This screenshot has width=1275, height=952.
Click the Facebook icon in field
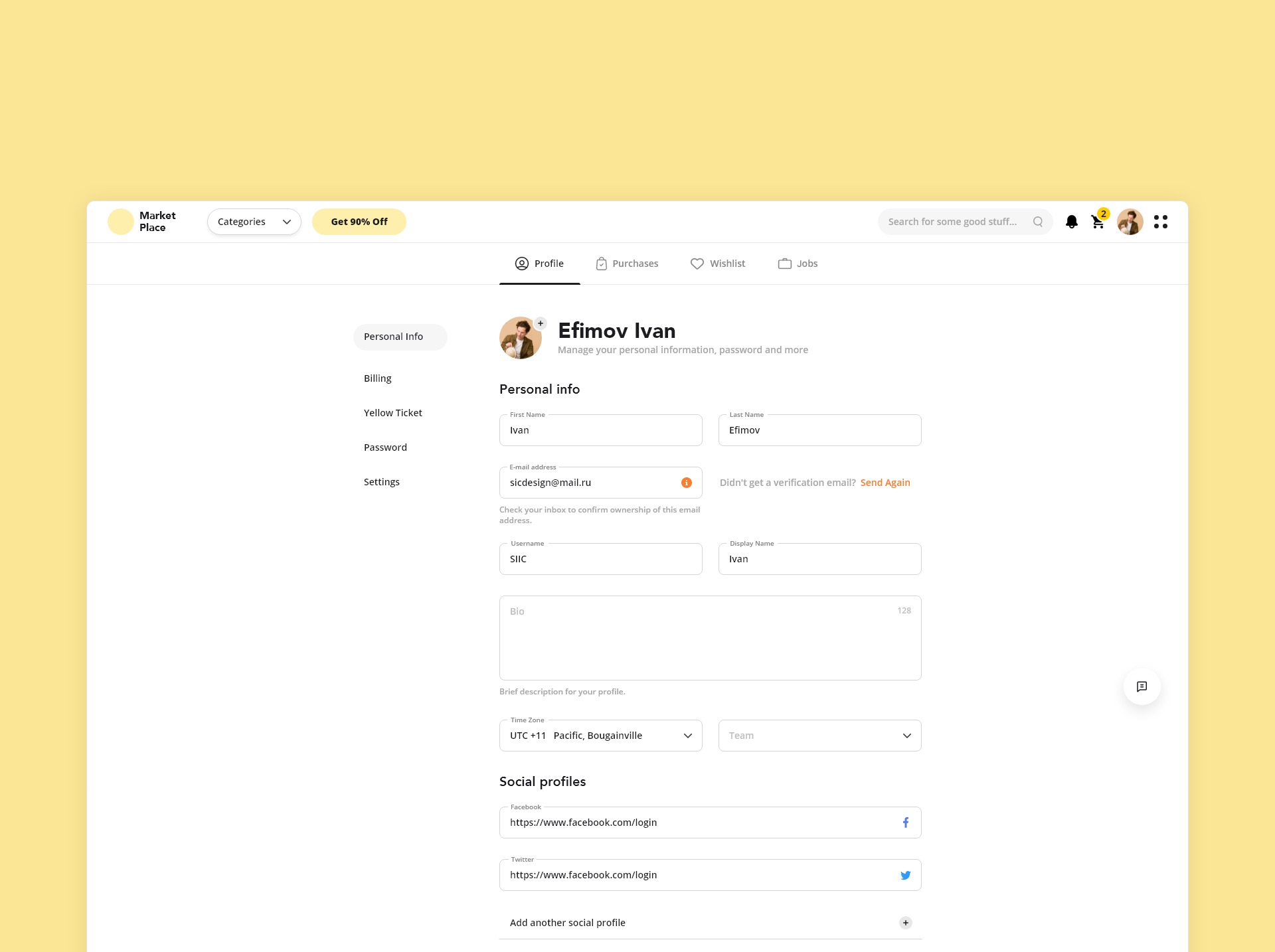(905, 823)
